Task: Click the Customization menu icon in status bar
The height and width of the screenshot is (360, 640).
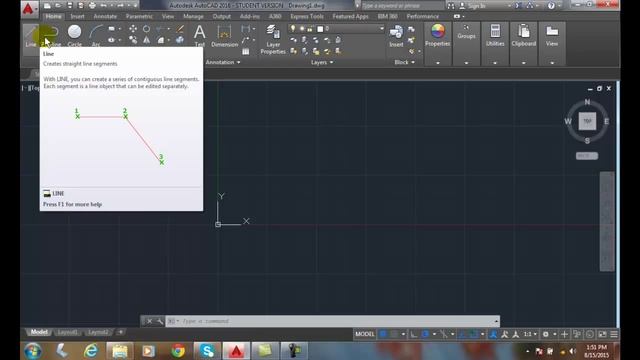Action: pyautogui.click(x=614, y=334)
